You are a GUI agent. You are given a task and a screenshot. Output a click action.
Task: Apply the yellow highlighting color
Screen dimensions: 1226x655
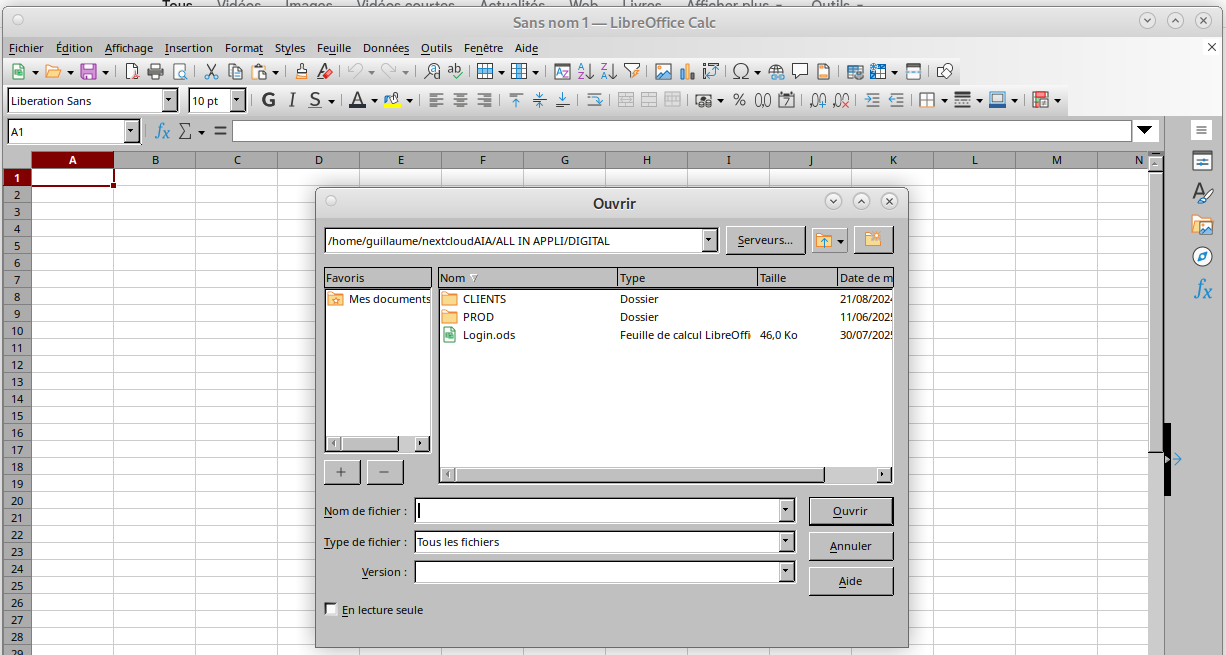pos(391,100)
